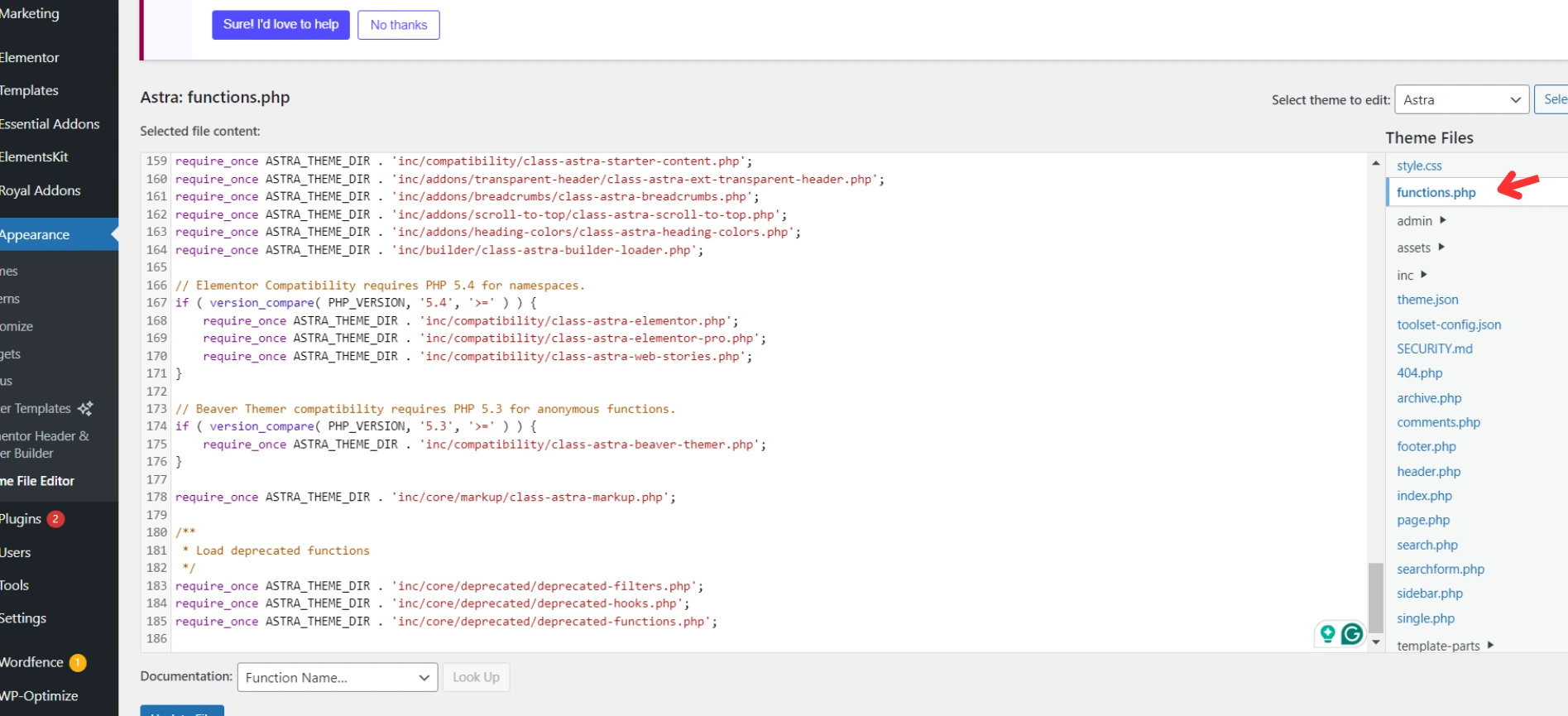Click the code editor scroll up arrow
1568x716 pixels.
click(x=1376, y=163)
